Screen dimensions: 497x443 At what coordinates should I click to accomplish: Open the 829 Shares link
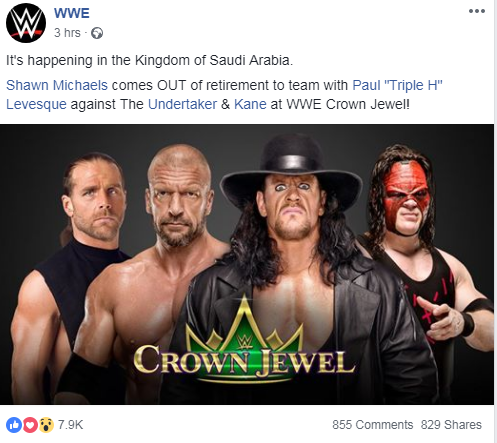click(x=451, y=425)
